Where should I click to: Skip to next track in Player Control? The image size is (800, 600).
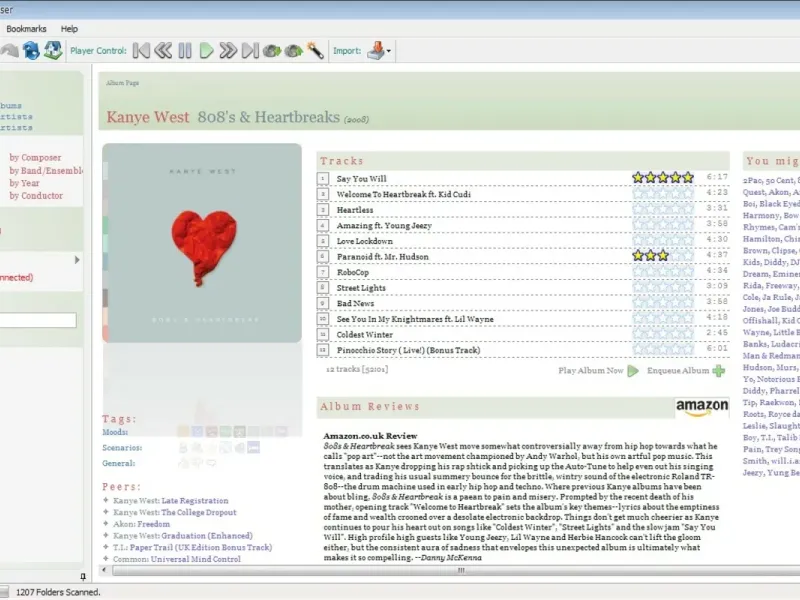[x=250, y=51]
